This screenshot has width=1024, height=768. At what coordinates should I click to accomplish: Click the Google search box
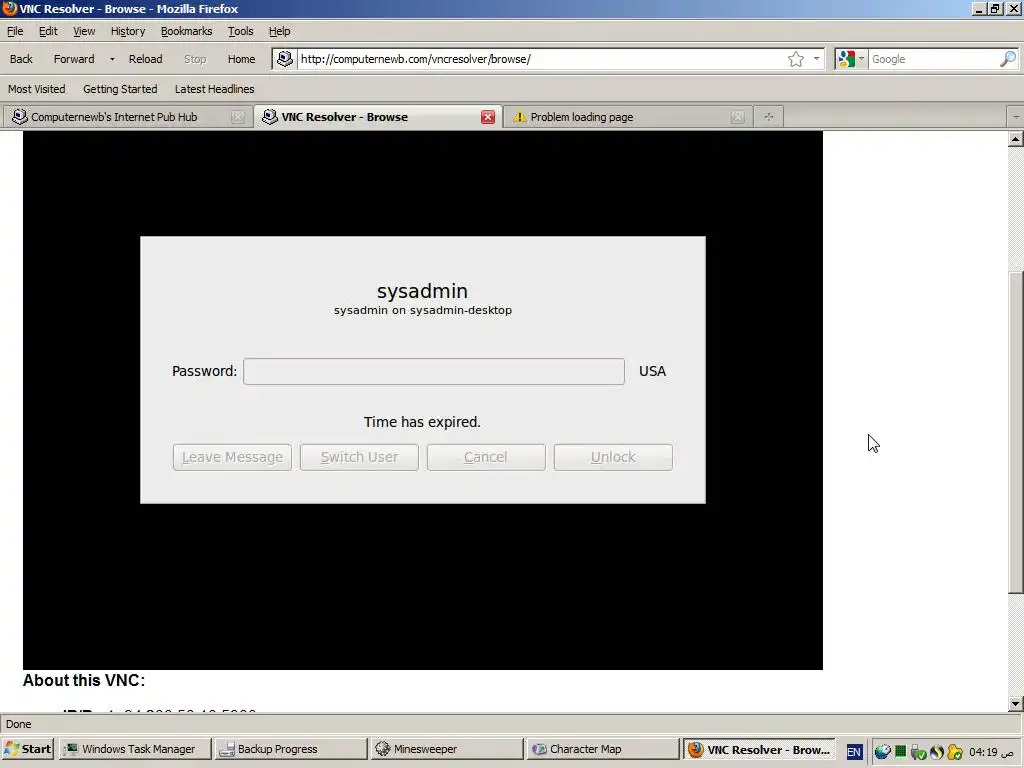[934, 59]
